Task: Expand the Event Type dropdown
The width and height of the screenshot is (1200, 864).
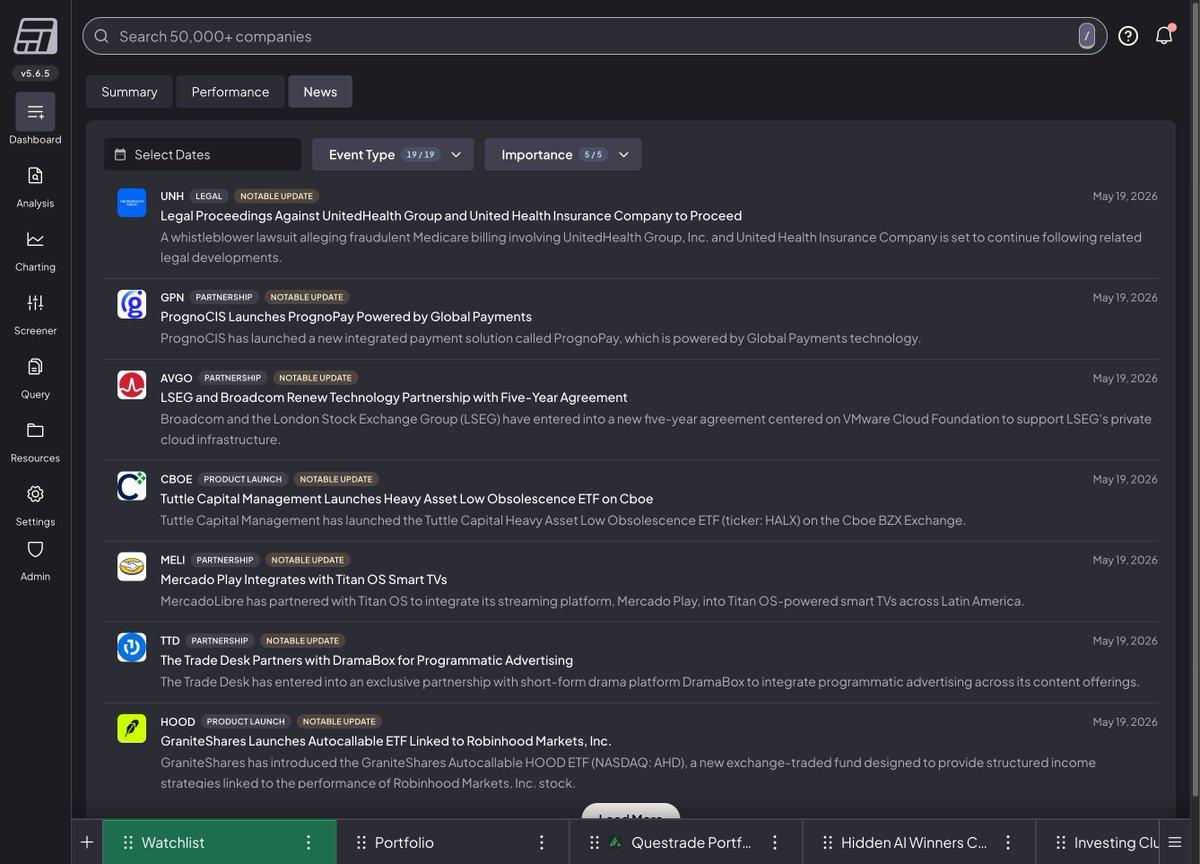Action: 393,154
